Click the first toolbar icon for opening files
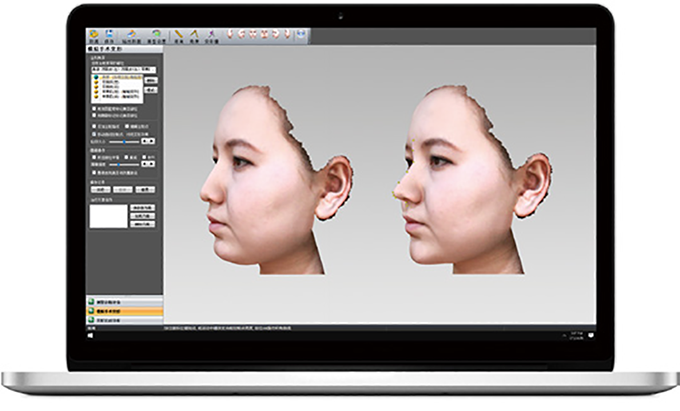Image resolution: width=680 pixels, height=411 pixels. tap(94, 35)
